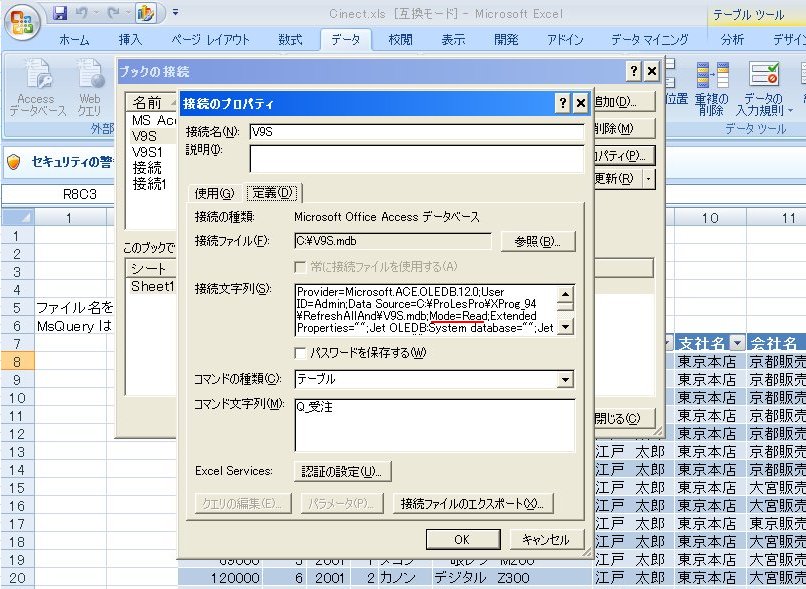
Task: Open the 表示 ribbon tab
Action: (x=453, y=40)
